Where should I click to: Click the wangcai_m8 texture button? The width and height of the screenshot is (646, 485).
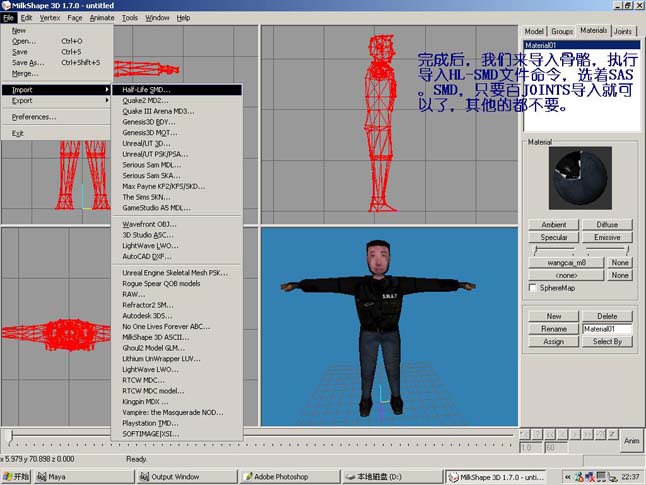[566, 262]
